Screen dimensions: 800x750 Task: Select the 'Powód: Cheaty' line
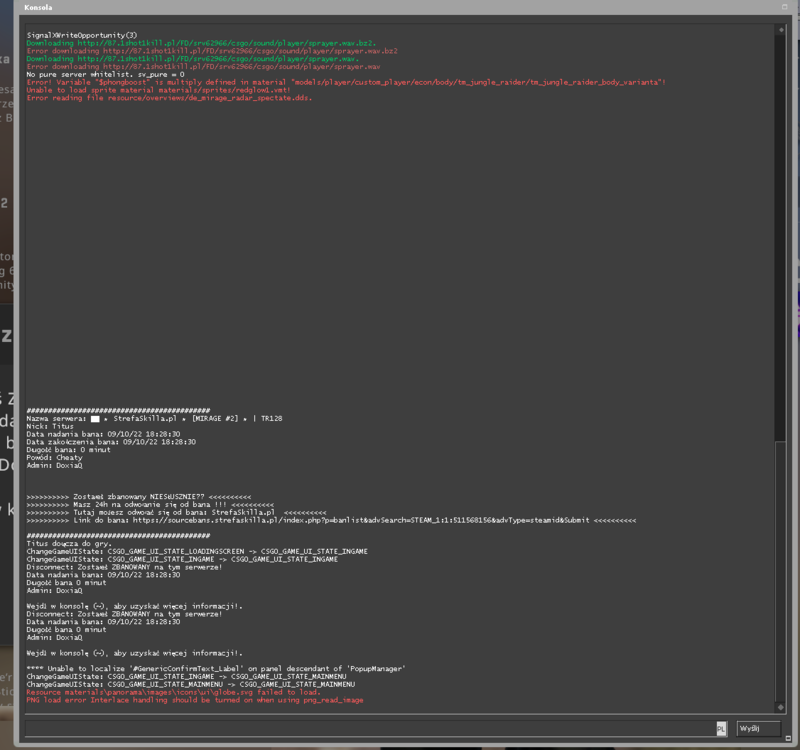[55, 458]
